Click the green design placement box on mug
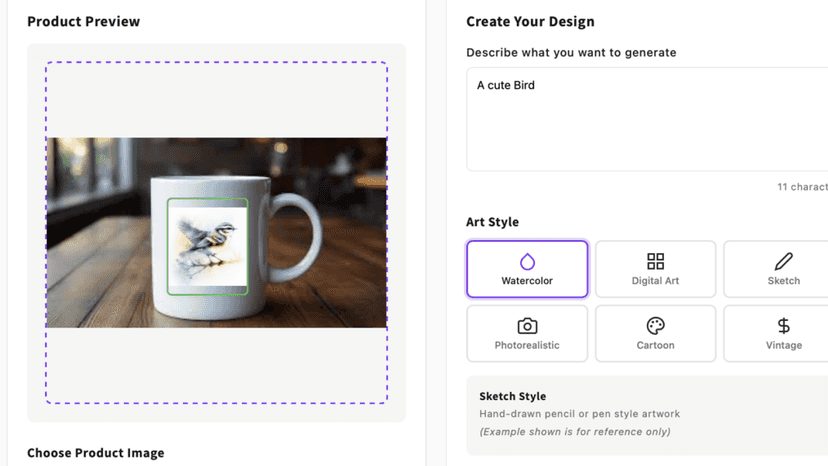This screenshot has height=466, width=828. pos(208,246)
